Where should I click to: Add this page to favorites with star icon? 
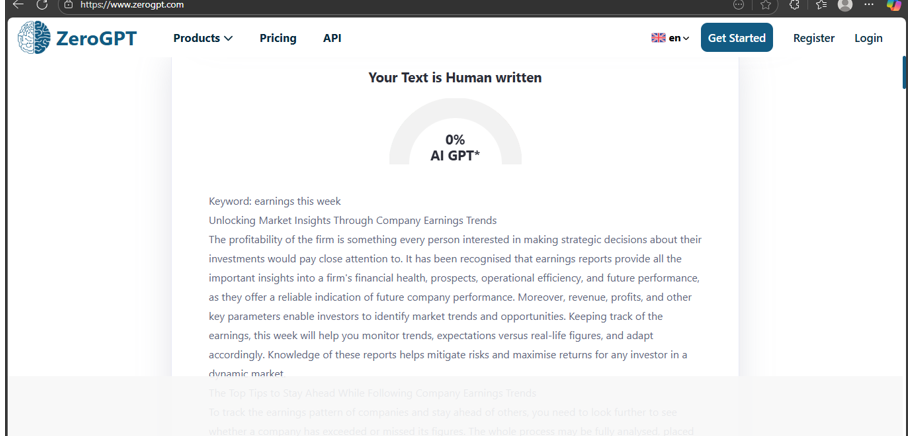point(766,5)
